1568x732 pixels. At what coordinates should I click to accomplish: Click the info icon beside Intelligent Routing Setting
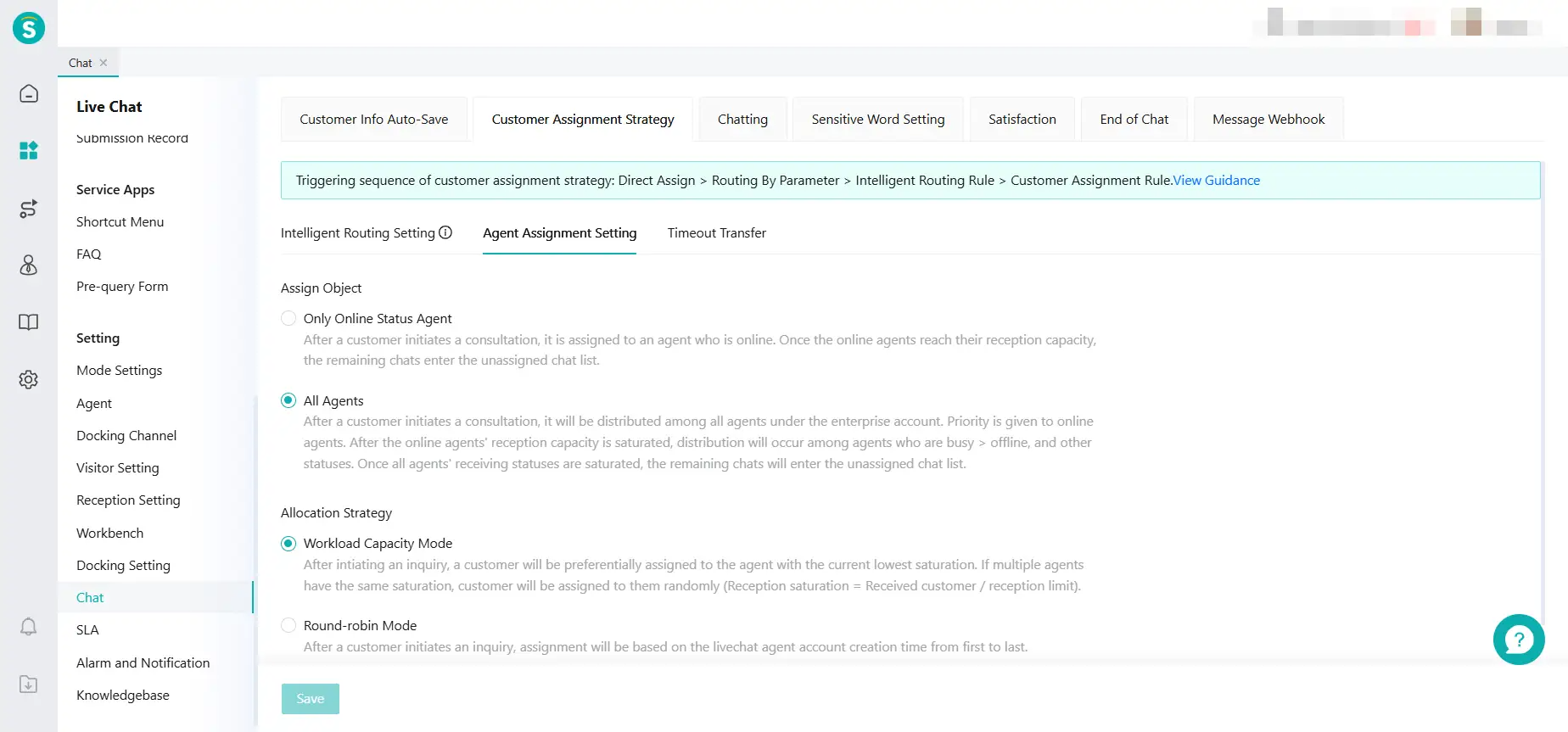tap(445, 232)
